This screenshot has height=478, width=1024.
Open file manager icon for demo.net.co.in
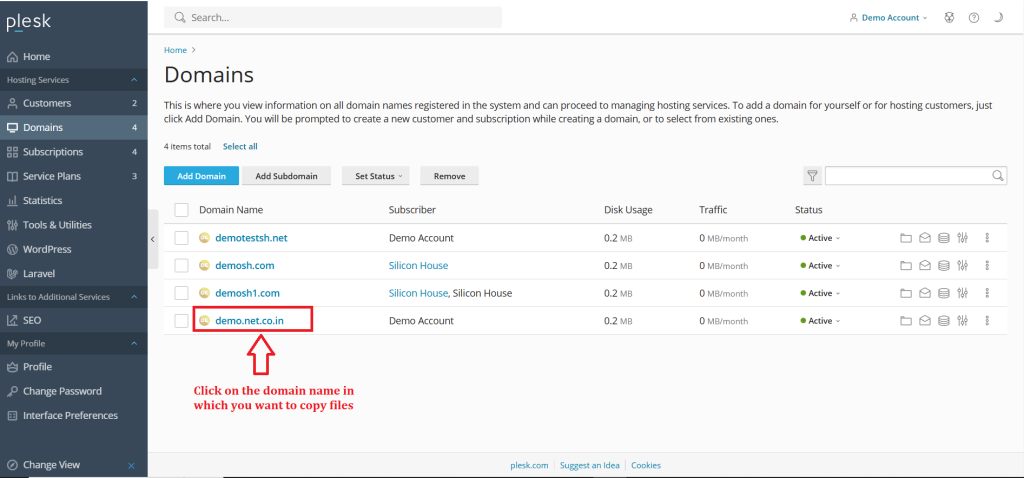click(906, 321)
